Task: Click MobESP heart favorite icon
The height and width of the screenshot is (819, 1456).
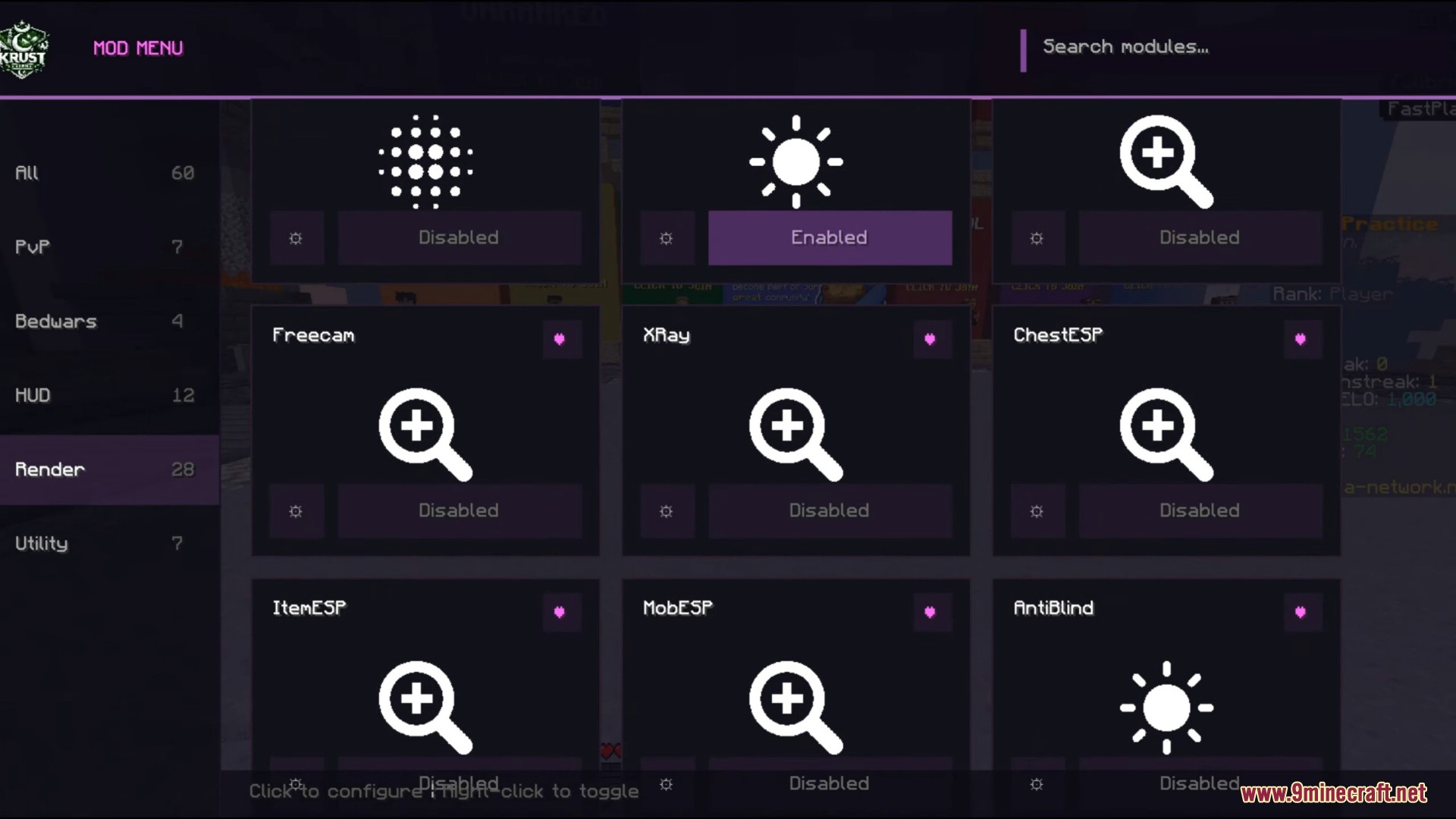Action: (x=930, y=612)
